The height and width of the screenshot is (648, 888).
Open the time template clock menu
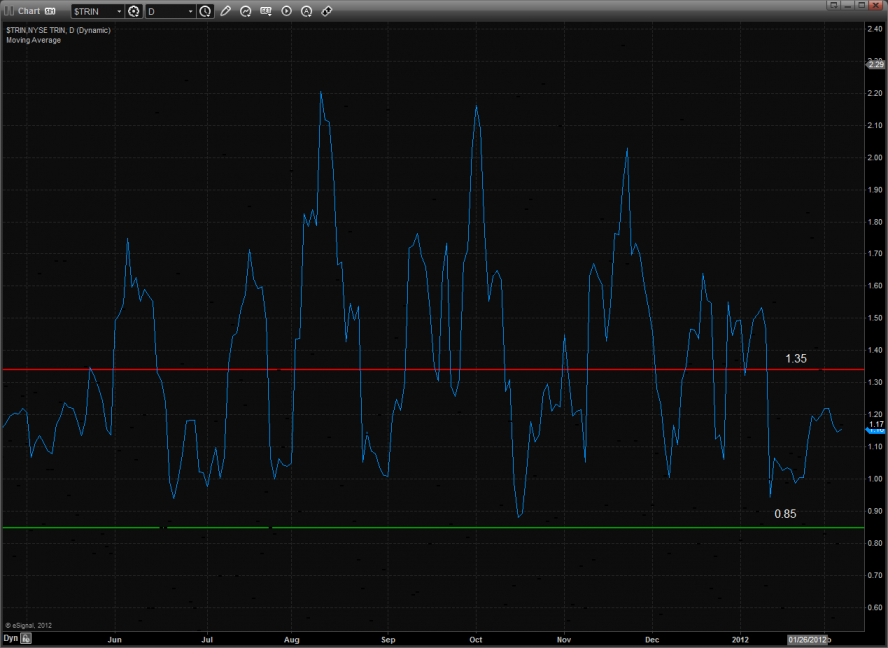coord(206,11)
